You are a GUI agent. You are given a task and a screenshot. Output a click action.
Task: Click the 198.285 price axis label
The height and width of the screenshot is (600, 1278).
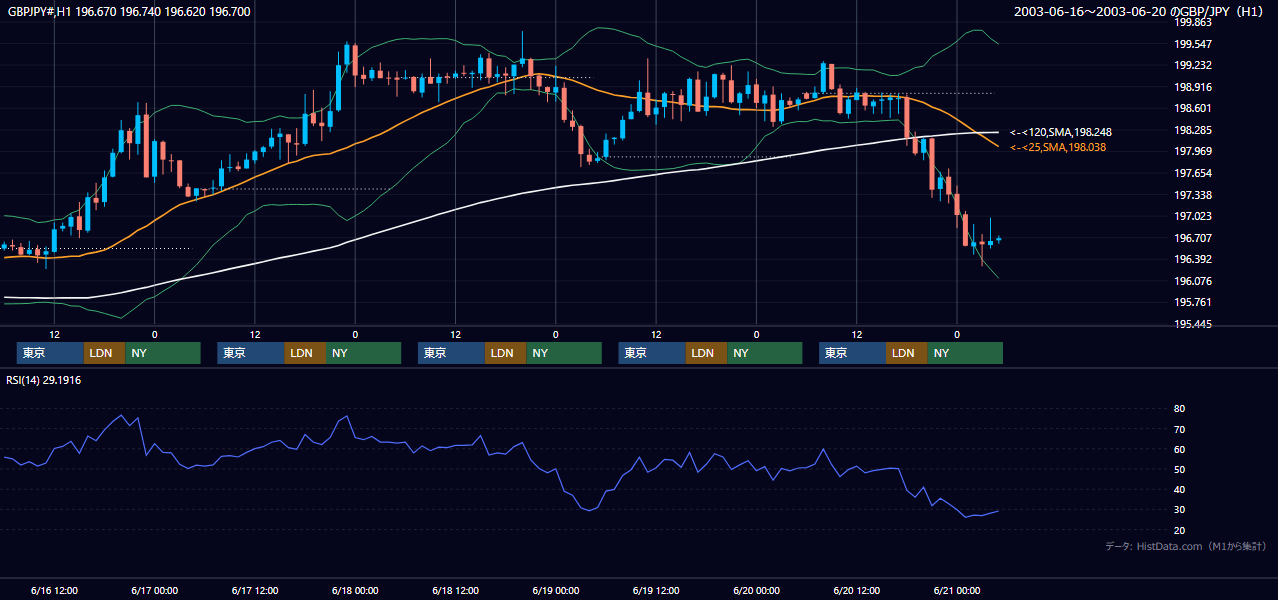(1193, 130)
